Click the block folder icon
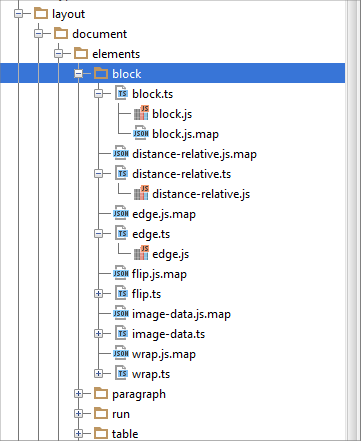The width and height of the screenshot is (361, 441). coord(101,74)
